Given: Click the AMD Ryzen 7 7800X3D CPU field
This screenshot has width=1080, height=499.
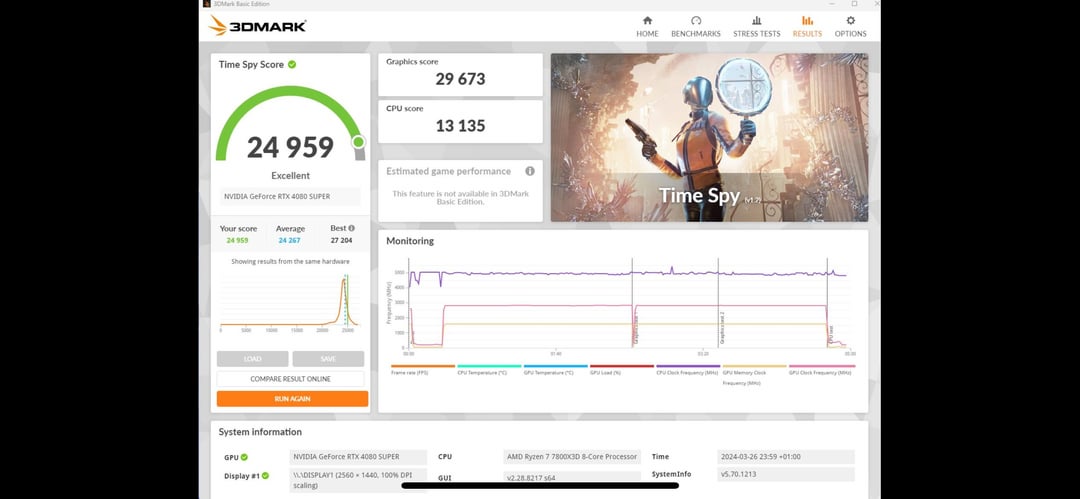Looking at the screenshot, I should click(572, 457).
